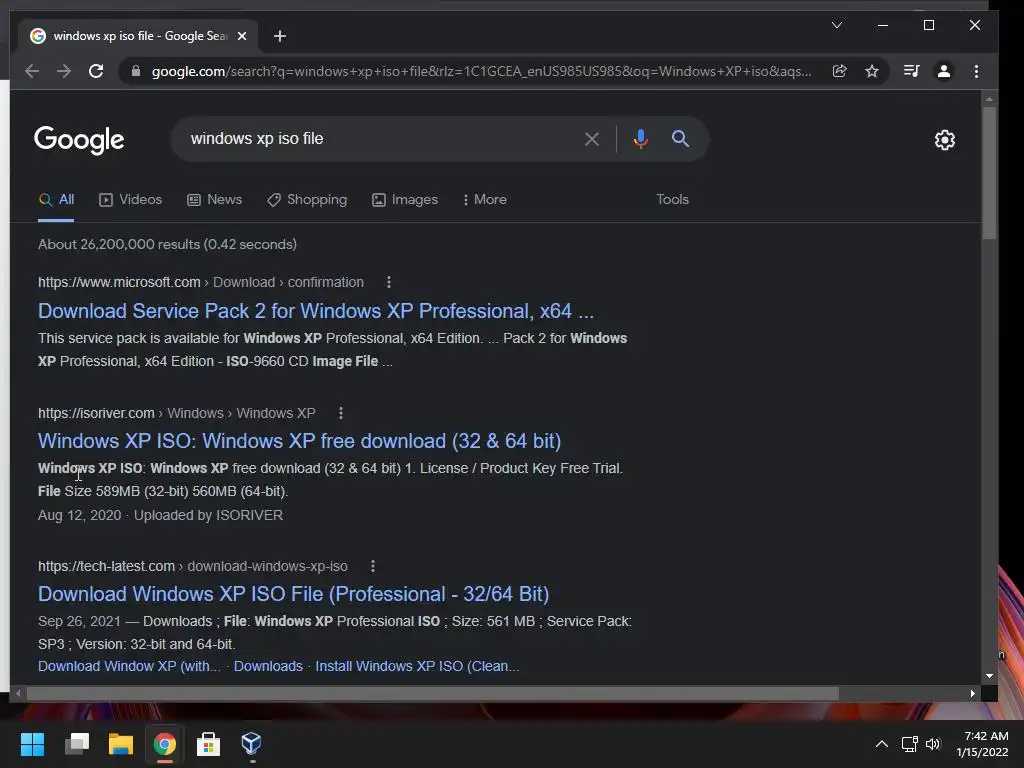
Task: Open Task View from the taskbar
Action: pyautogui.click(x=77, y=744)
